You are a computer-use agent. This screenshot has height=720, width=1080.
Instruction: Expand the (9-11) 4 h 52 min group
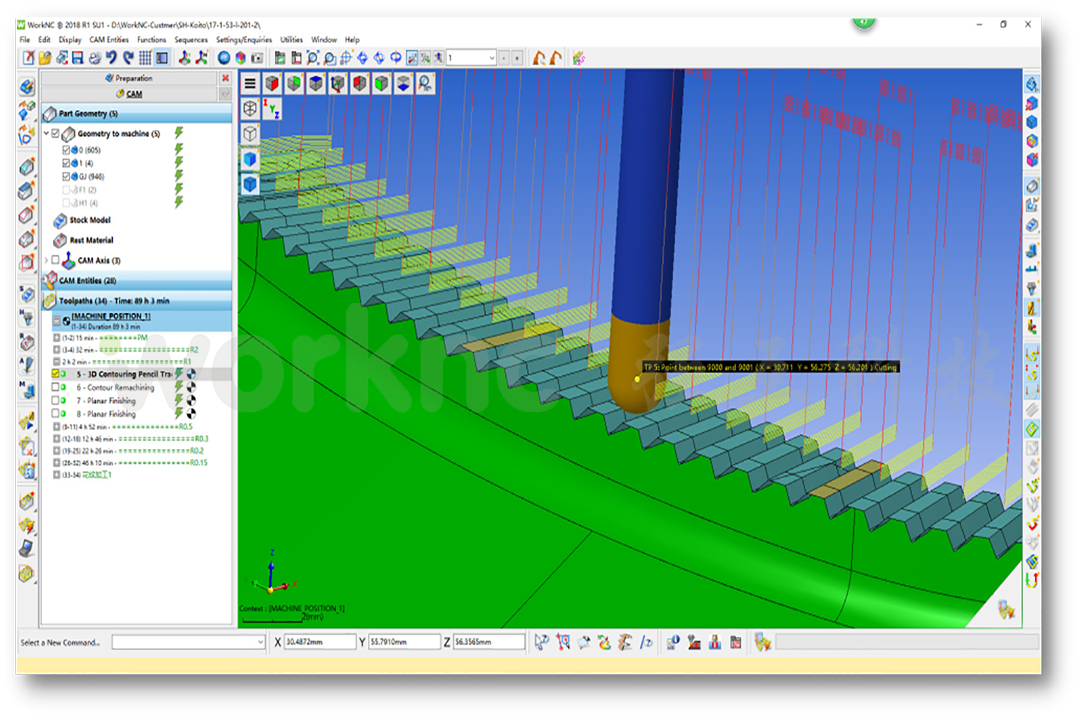56,427
